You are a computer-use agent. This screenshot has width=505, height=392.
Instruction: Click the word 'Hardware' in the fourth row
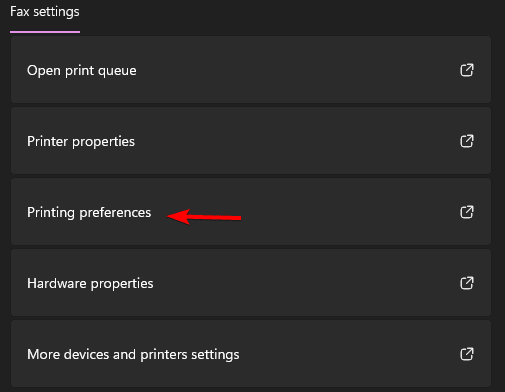pyautogui.click(x=57, y=284)
